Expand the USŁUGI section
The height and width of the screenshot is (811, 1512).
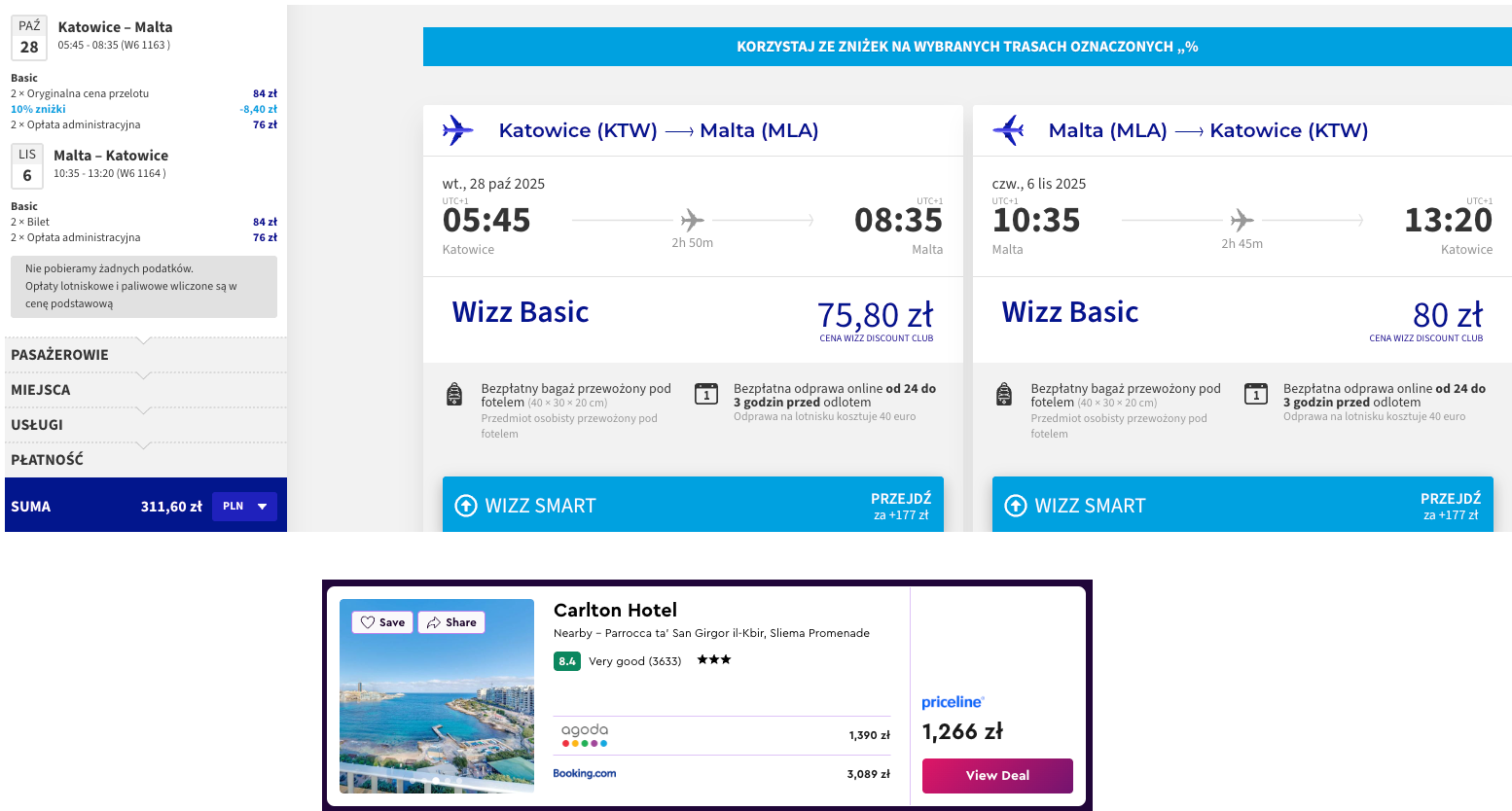(146, 424)
